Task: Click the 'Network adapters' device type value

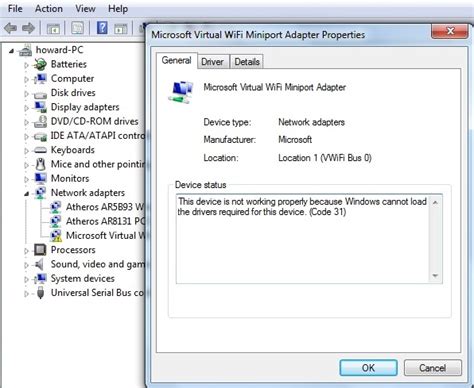Action: 311,122
